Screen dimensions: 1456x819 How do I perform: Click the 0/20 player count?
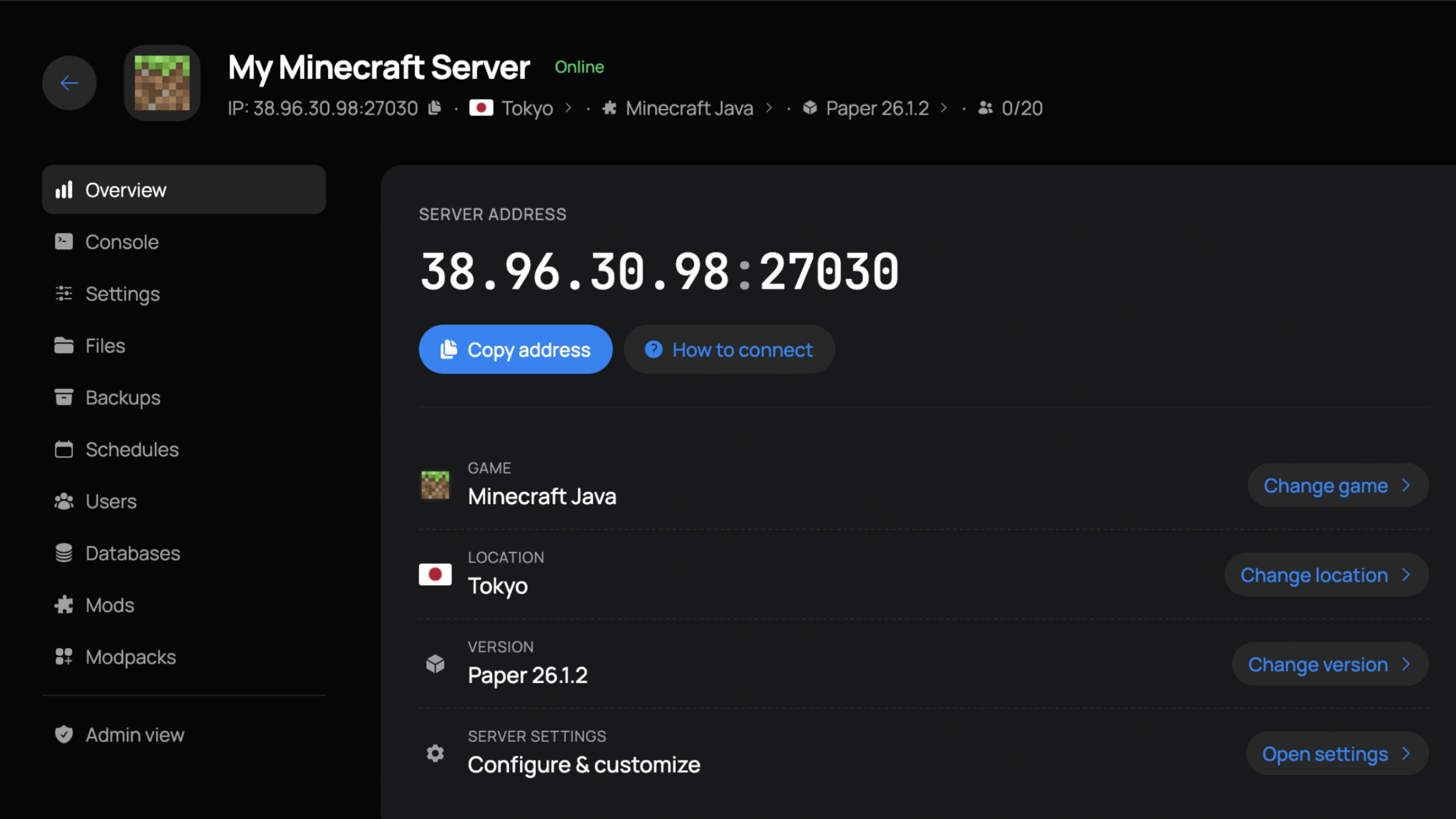pos(1022,107)
